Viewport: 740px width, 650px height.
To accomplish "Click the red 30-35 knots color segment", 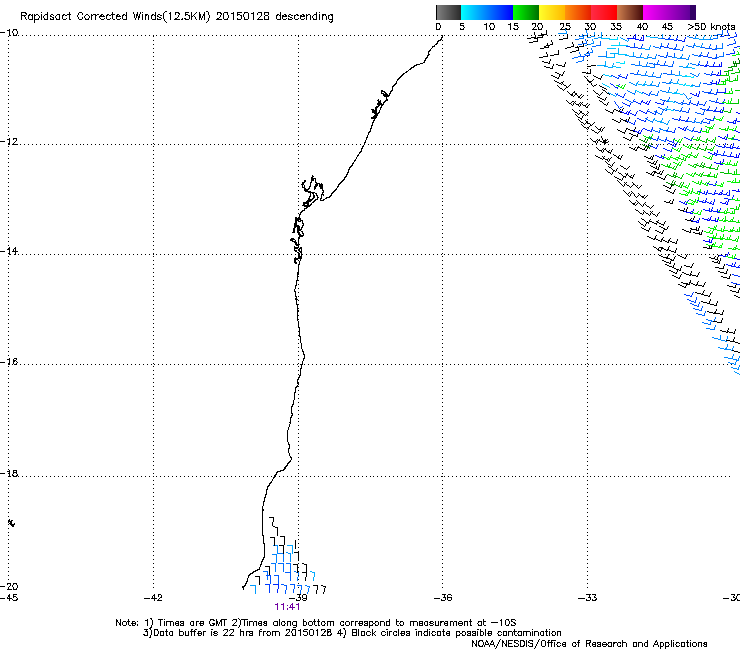I will click(604, 12).
